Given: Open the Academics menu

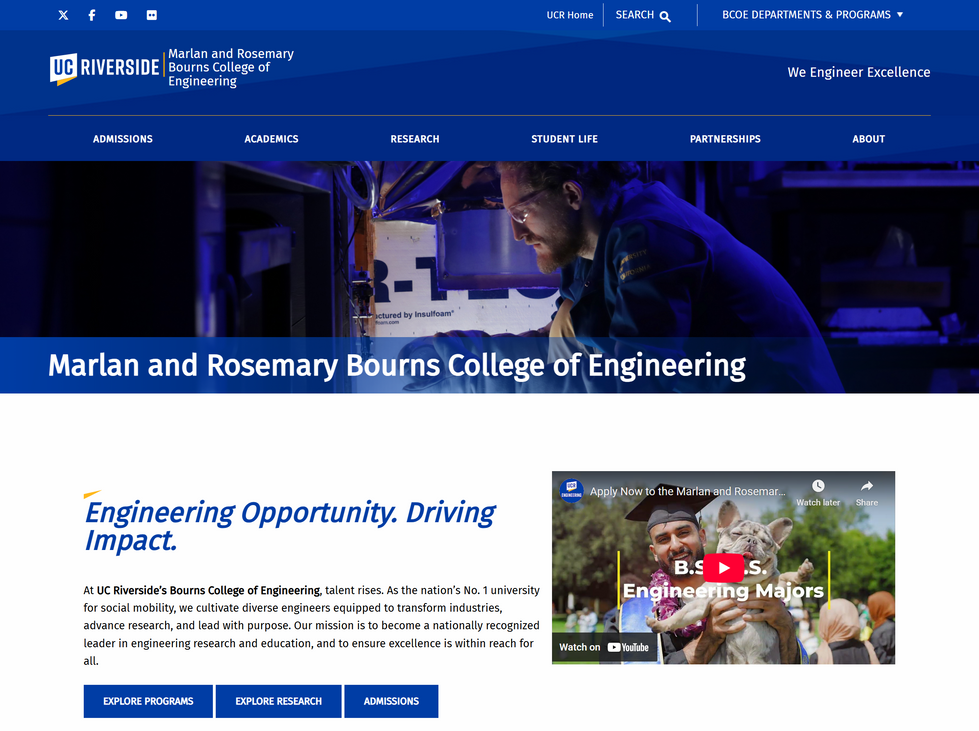Looking at the screenshot, I should 271,139.
